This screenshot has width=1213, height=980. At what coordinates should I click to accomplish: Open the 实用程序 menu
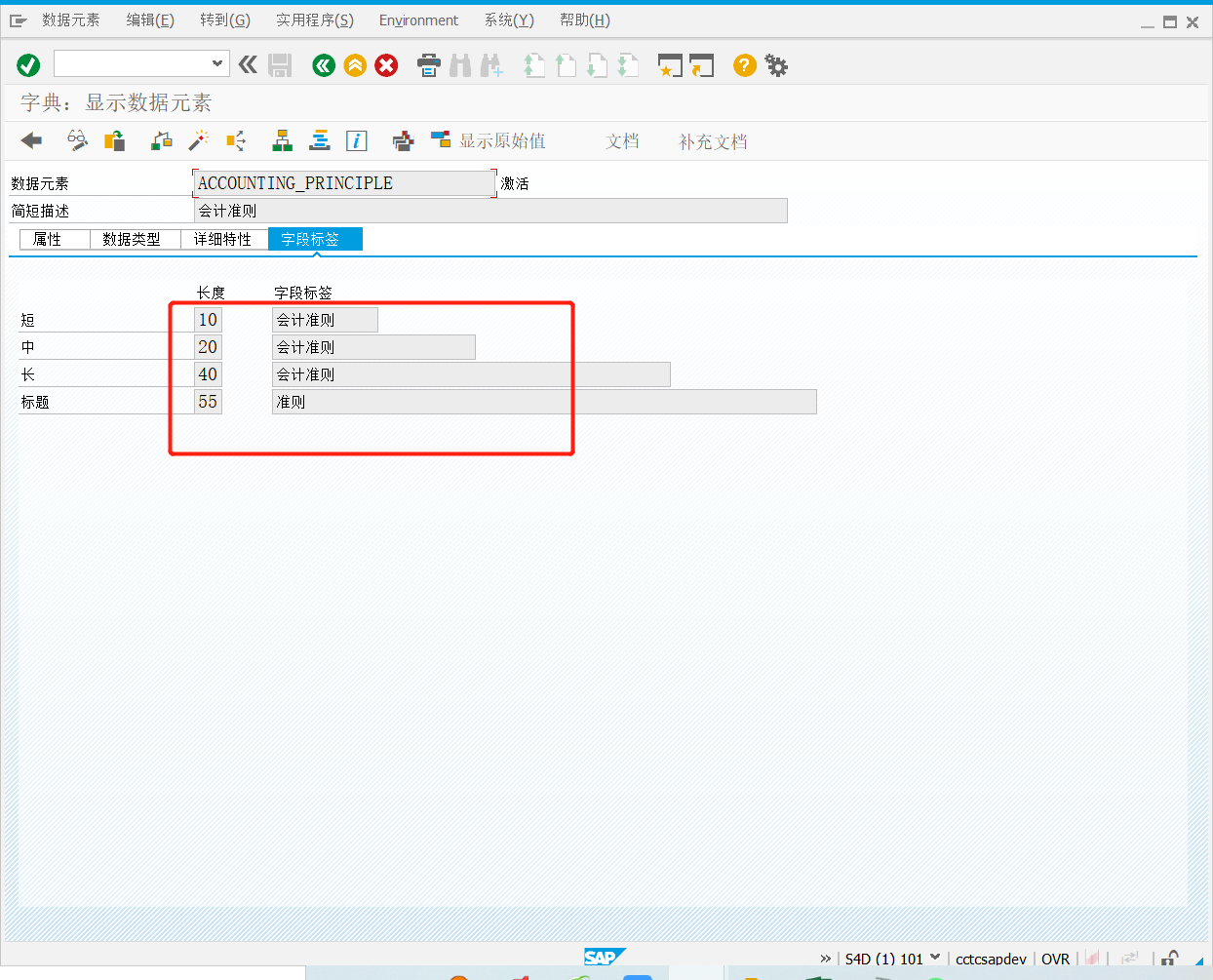pyautogui.click(x=314, y=20)
